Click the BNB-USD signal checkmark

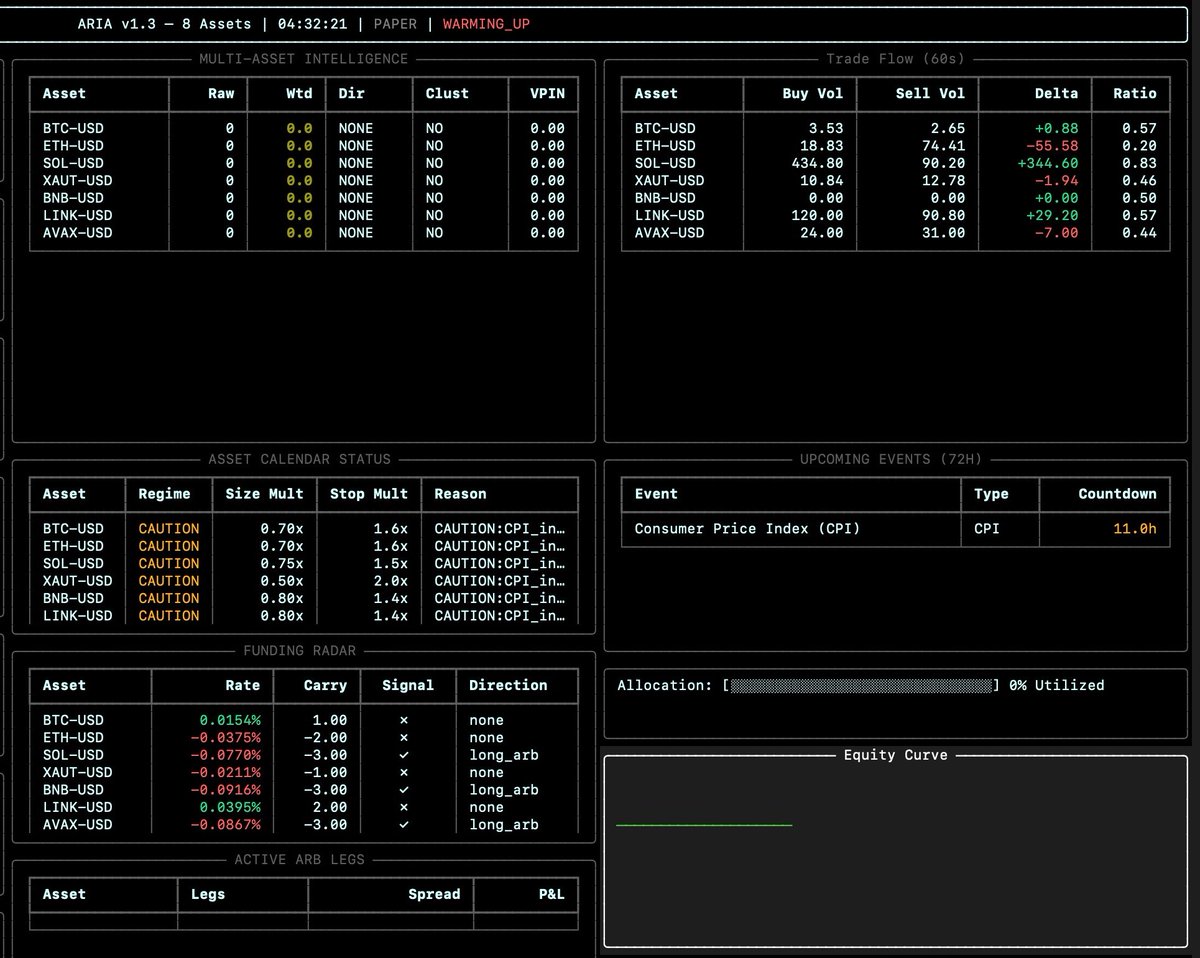click(403, 789)
